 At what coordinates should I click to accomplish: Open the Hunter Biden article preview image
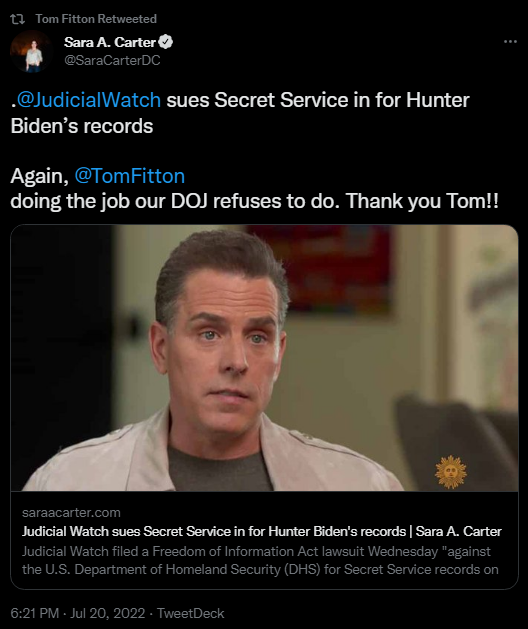click(x=264, y=358)
